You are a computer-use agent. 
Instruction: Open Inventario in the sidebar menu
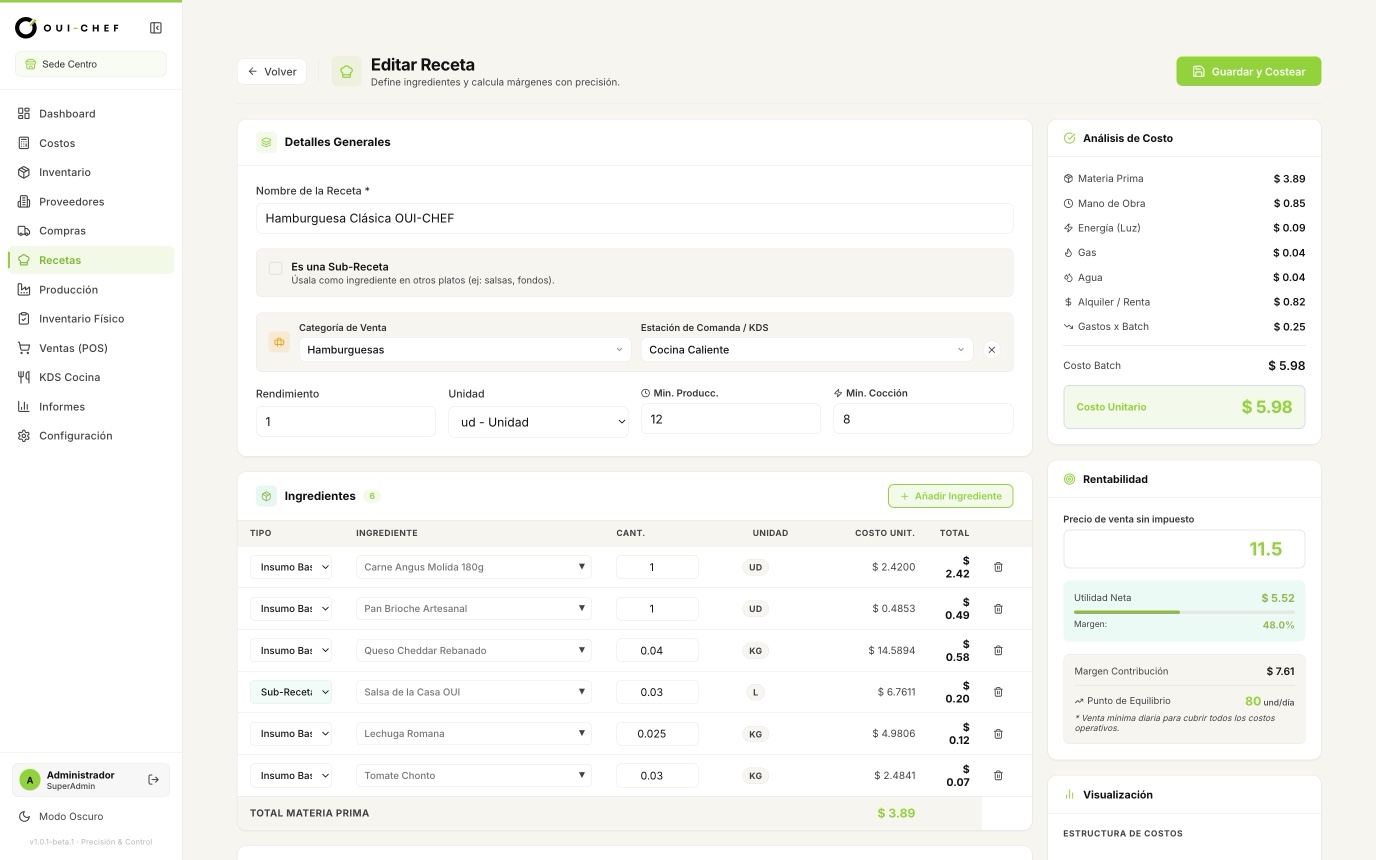point(64,172)
